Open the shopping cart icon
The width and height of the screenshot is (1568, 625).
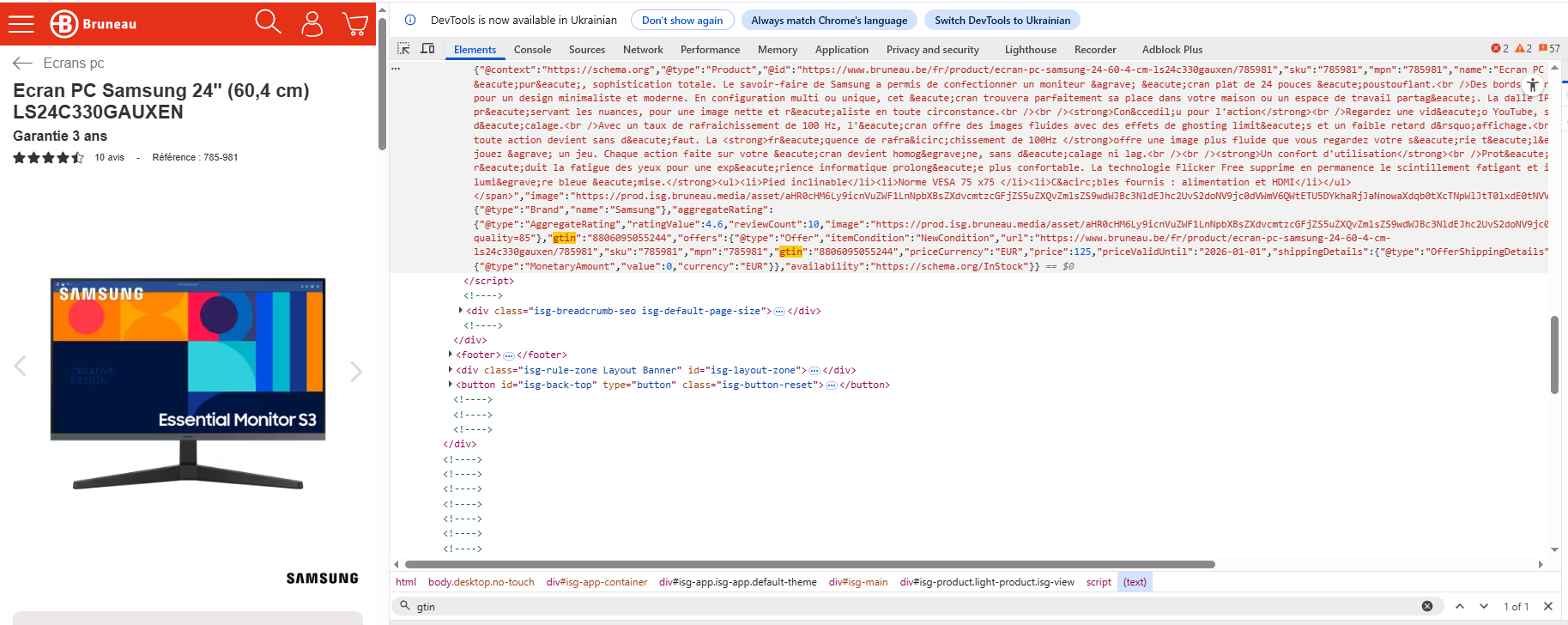click(355, 23)
